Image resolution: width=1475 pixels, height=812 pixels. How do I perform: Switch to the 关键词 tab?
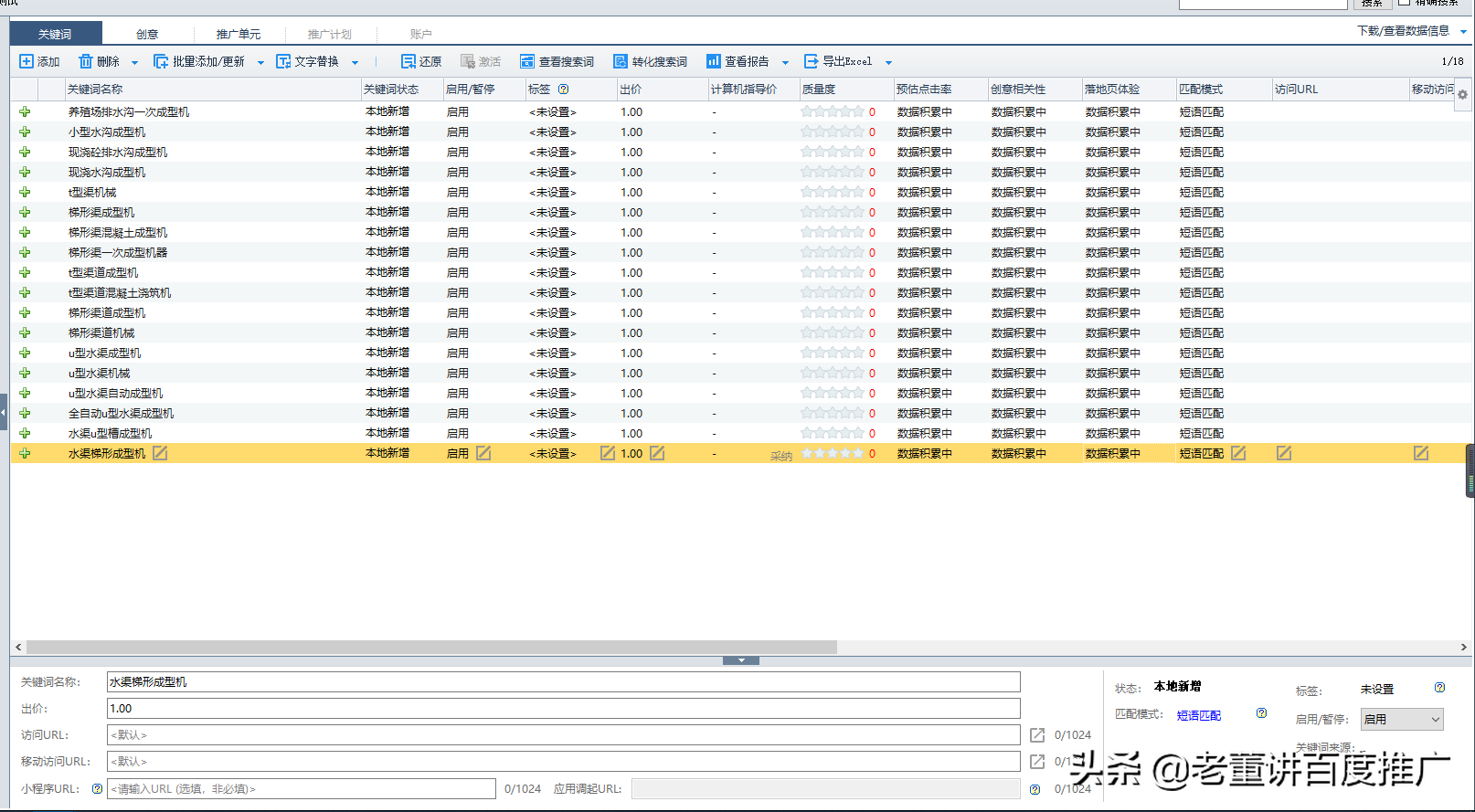tap(55, 34)
